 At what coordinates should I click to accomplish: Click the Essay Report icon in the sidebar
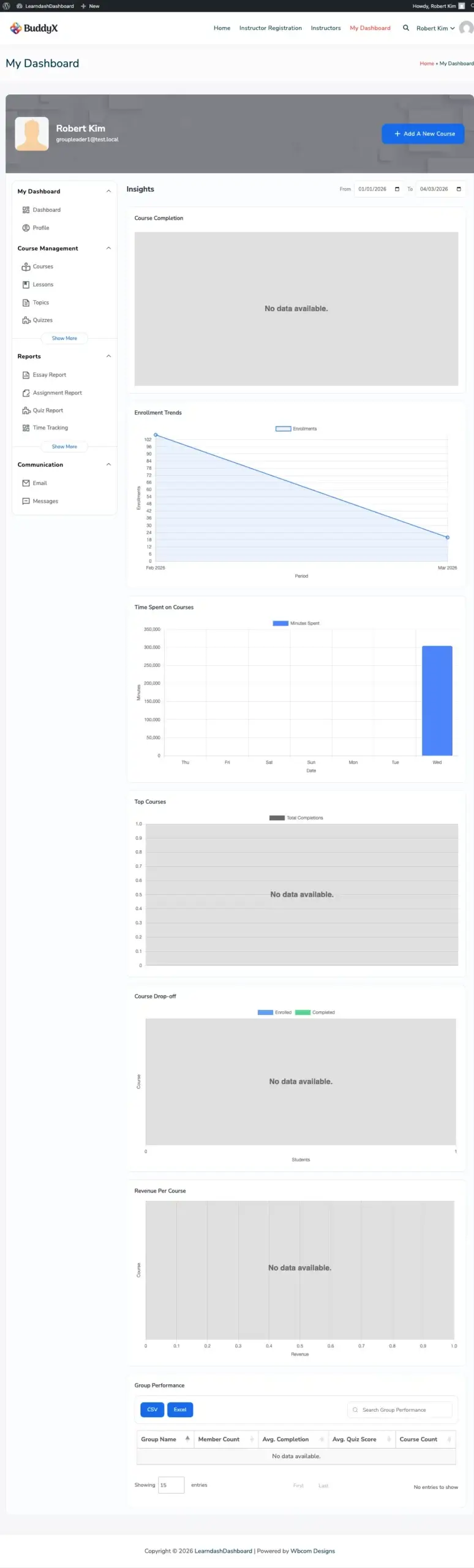pyautogui.click(x=26, y=375)
